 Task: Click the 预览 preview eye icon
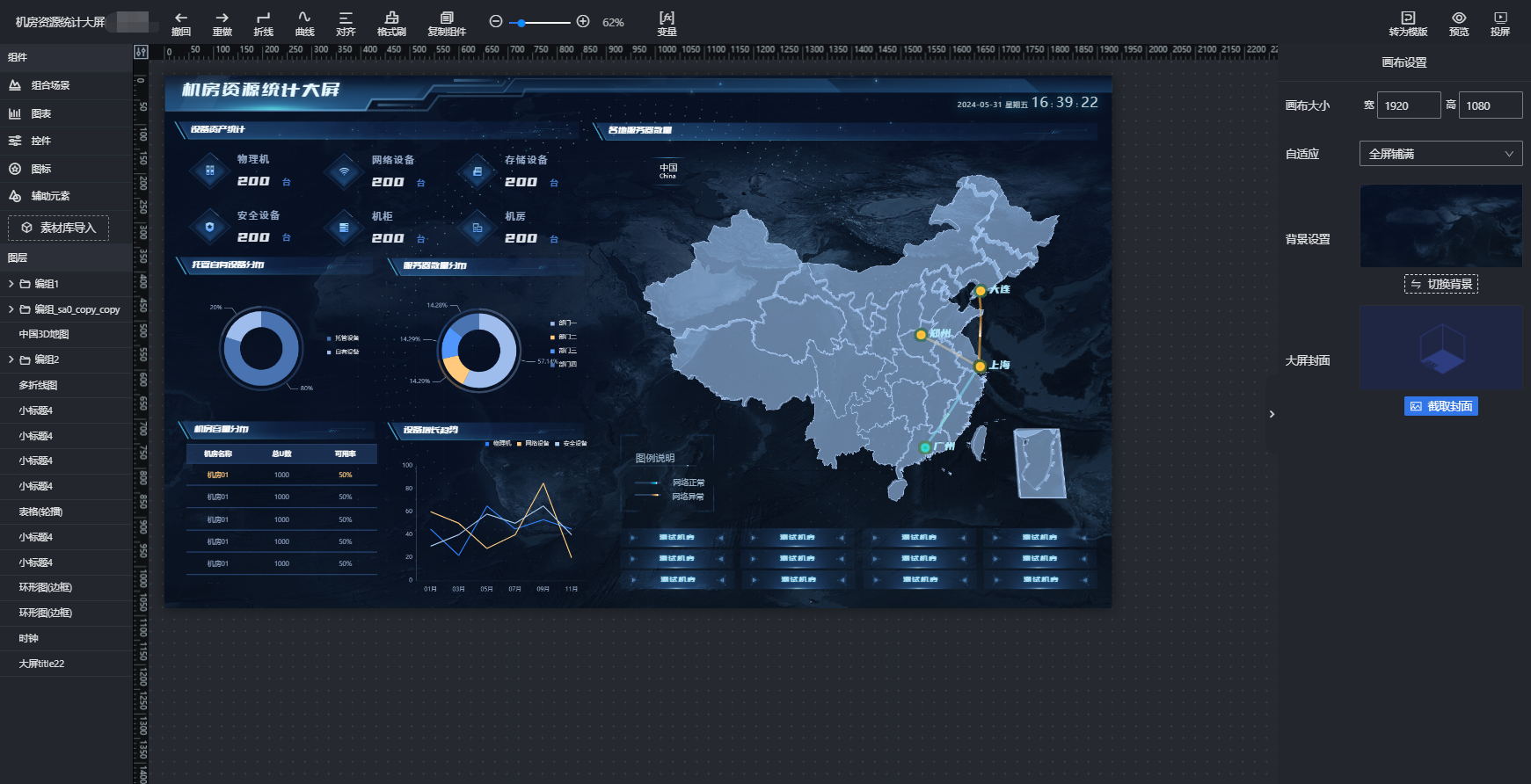(x=1459, y=18)
